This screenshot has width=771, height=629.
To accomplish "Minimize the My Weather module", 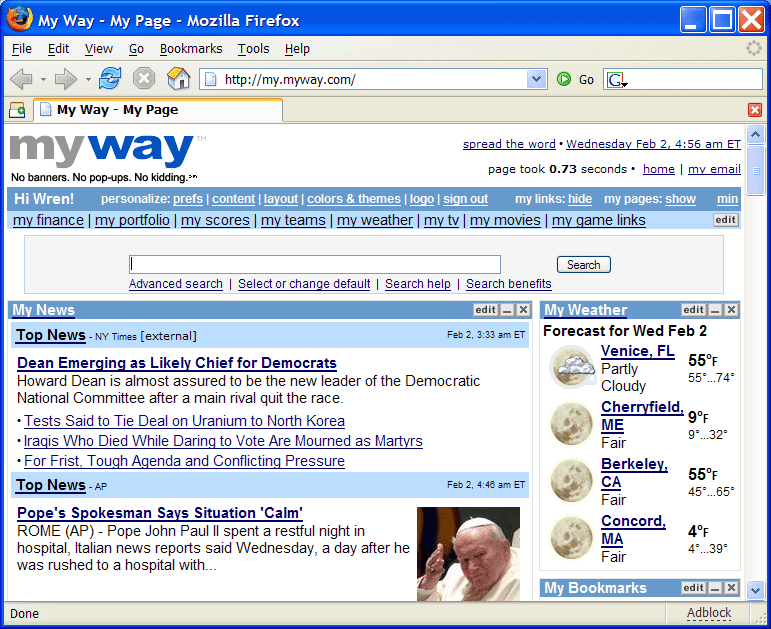I will (715, 310).
